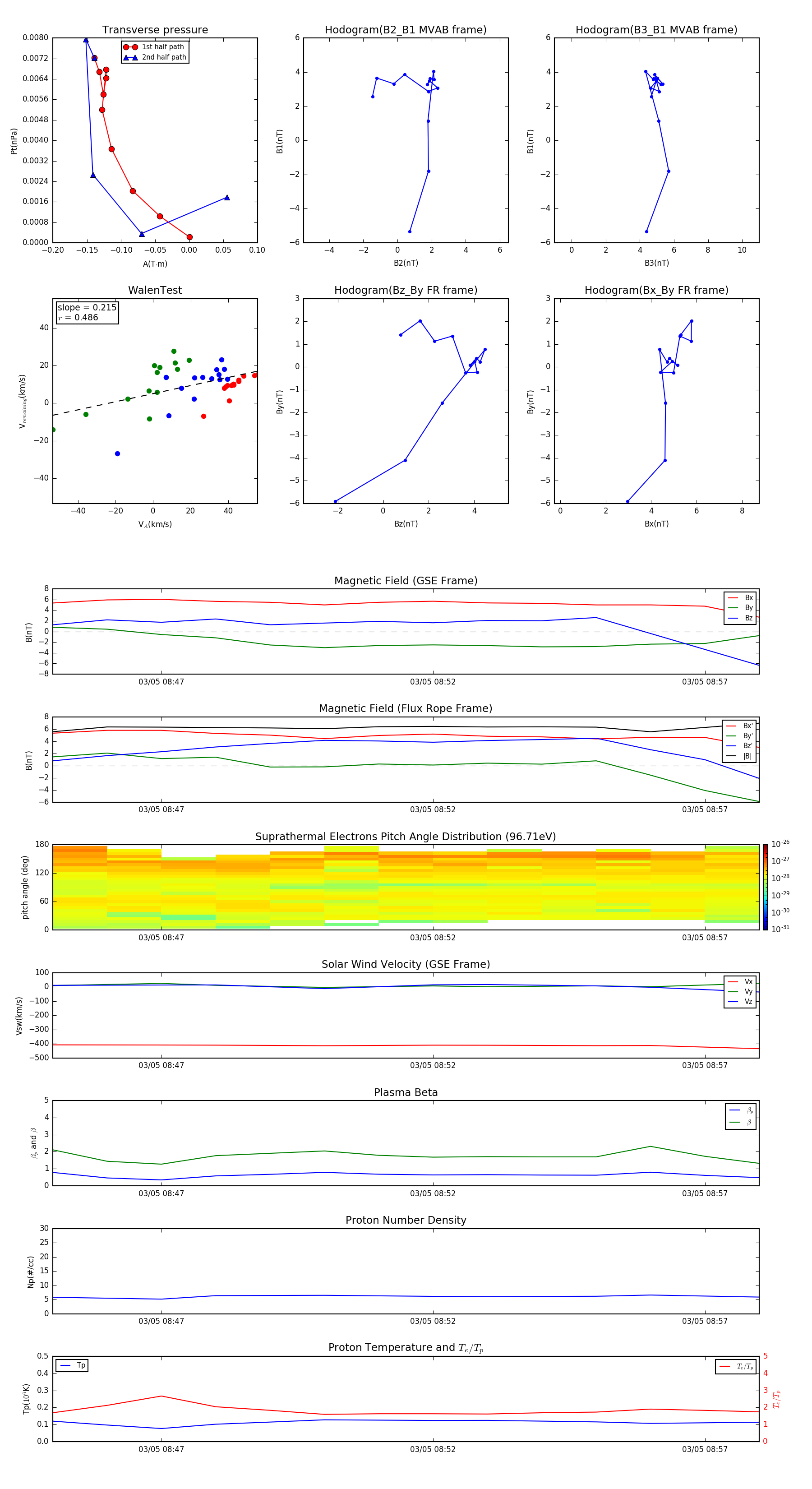
Task: Click the '1st half path' legend entry
Action: click(x=154, y=47)
